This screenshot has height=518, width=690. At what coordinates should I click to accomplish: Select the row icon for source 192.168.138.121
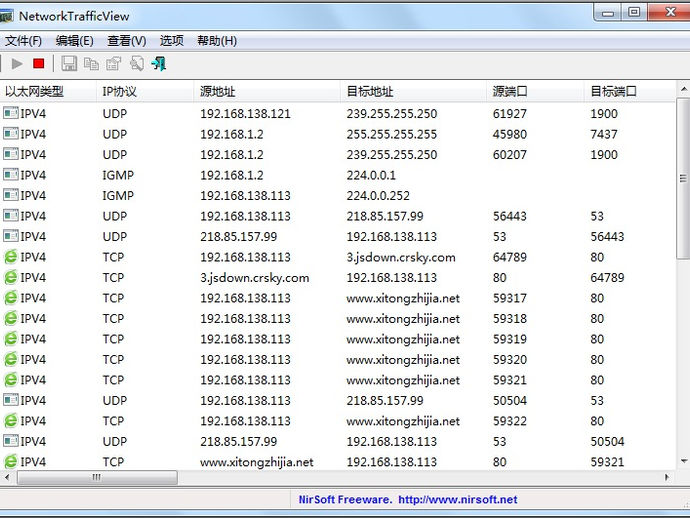(11, 114)
